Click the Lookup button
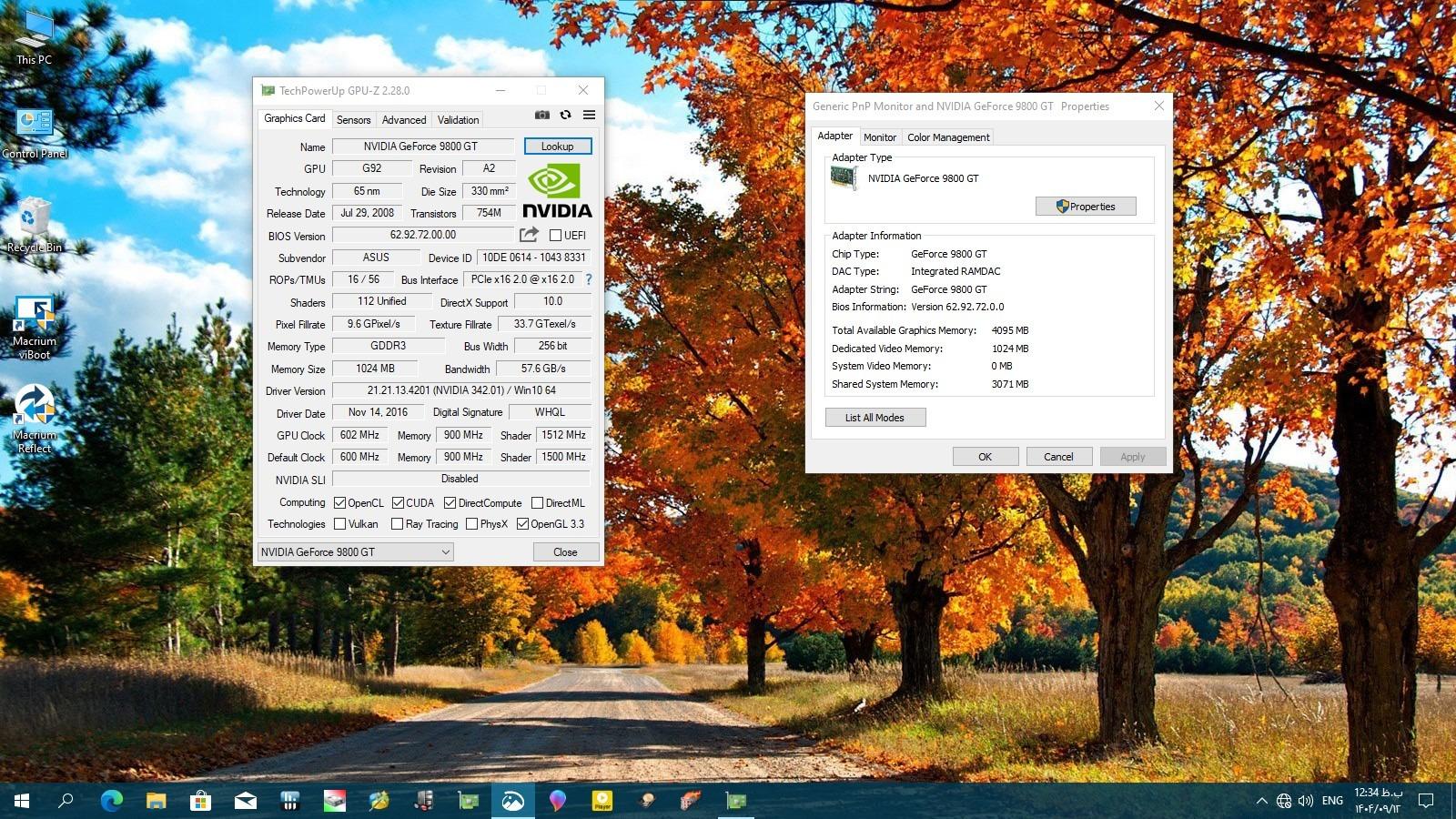1456x819 pixels. (557, 146)
